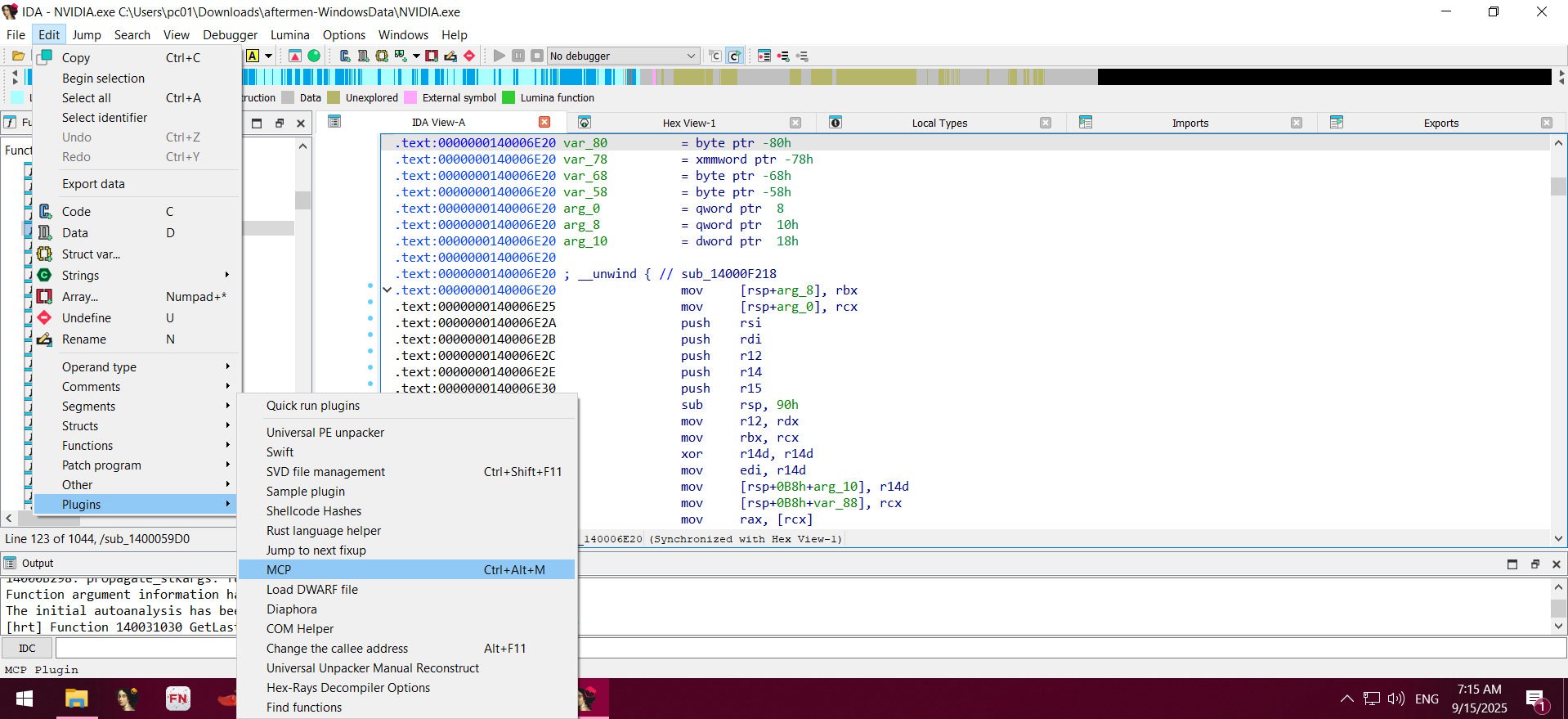Open the Imports tab
1568x719 pixels.
[1189, 123]
